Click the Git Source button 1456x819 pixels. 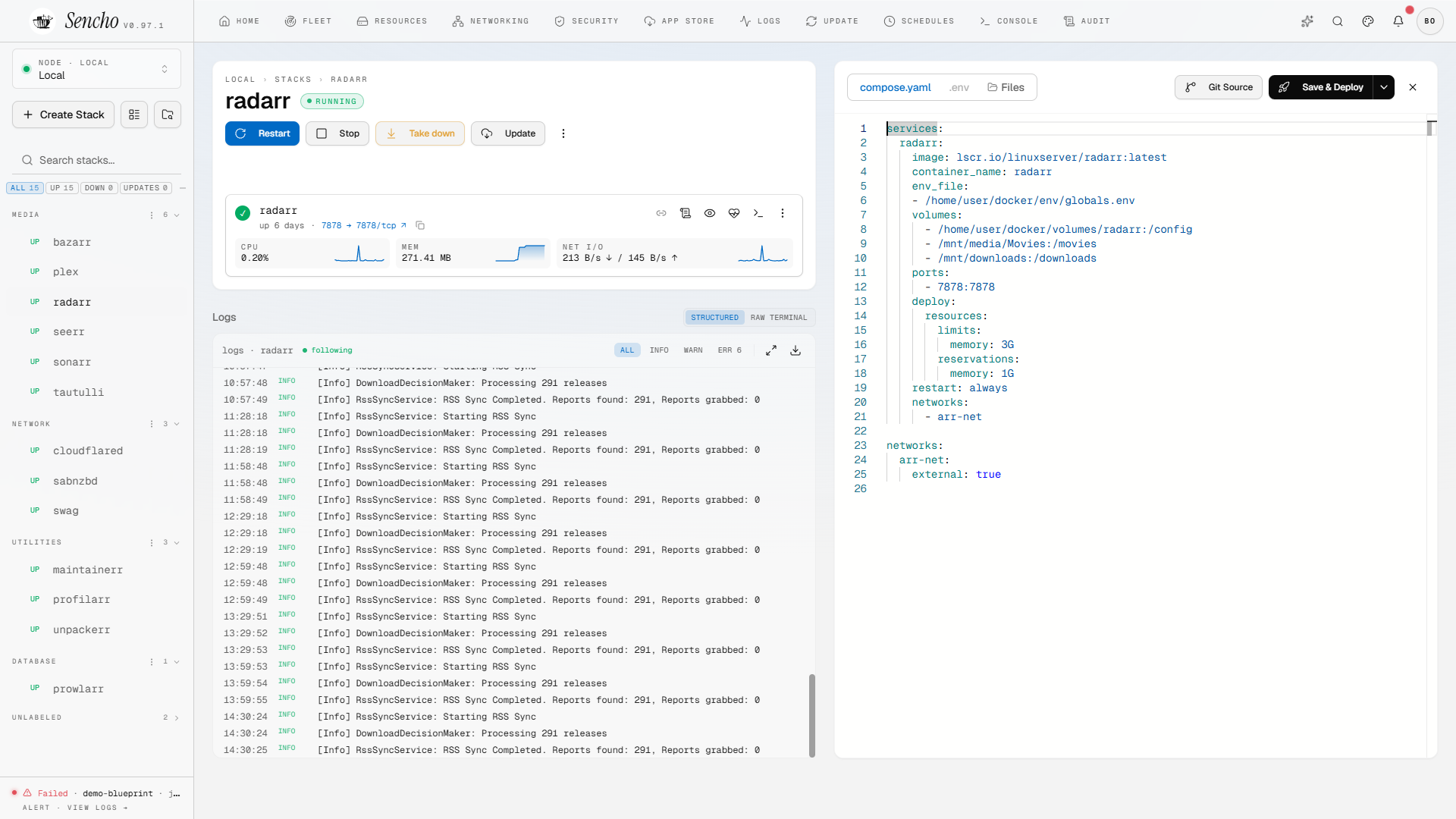click(1219, 87)
